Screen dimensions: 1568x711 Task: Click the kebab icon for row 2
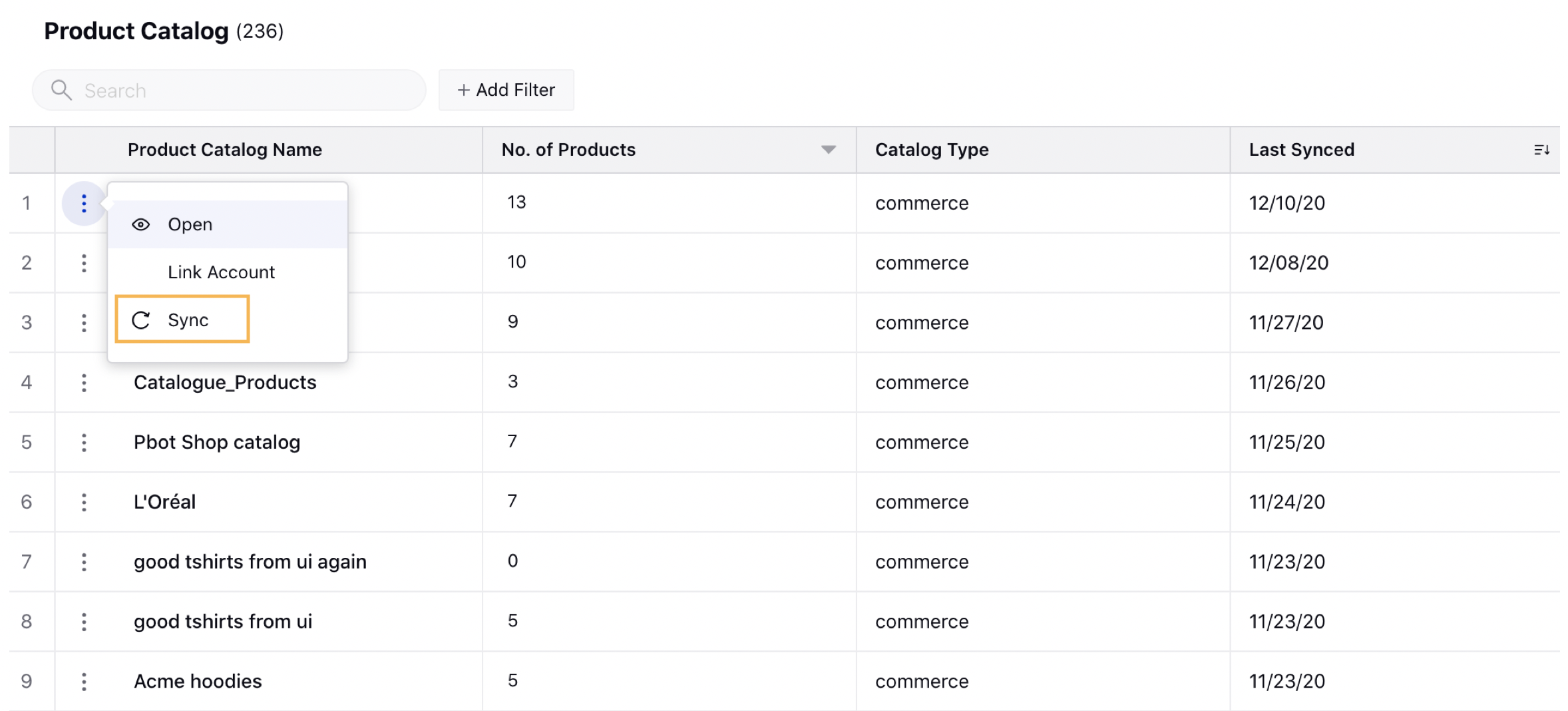[x=84, y=263]
